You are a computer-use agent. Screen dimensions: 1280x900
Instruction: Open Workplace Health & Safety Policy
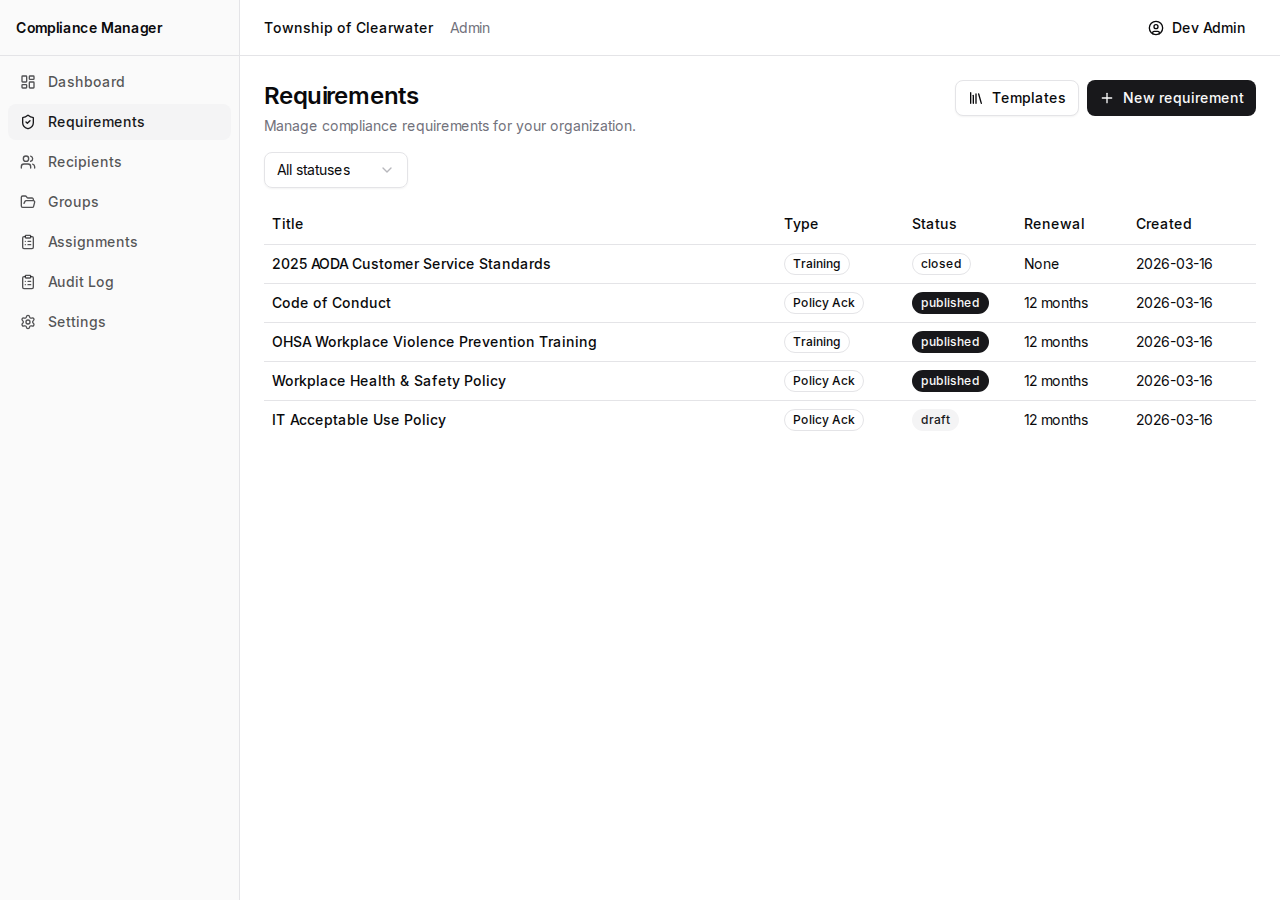click(x=389, y=381)
